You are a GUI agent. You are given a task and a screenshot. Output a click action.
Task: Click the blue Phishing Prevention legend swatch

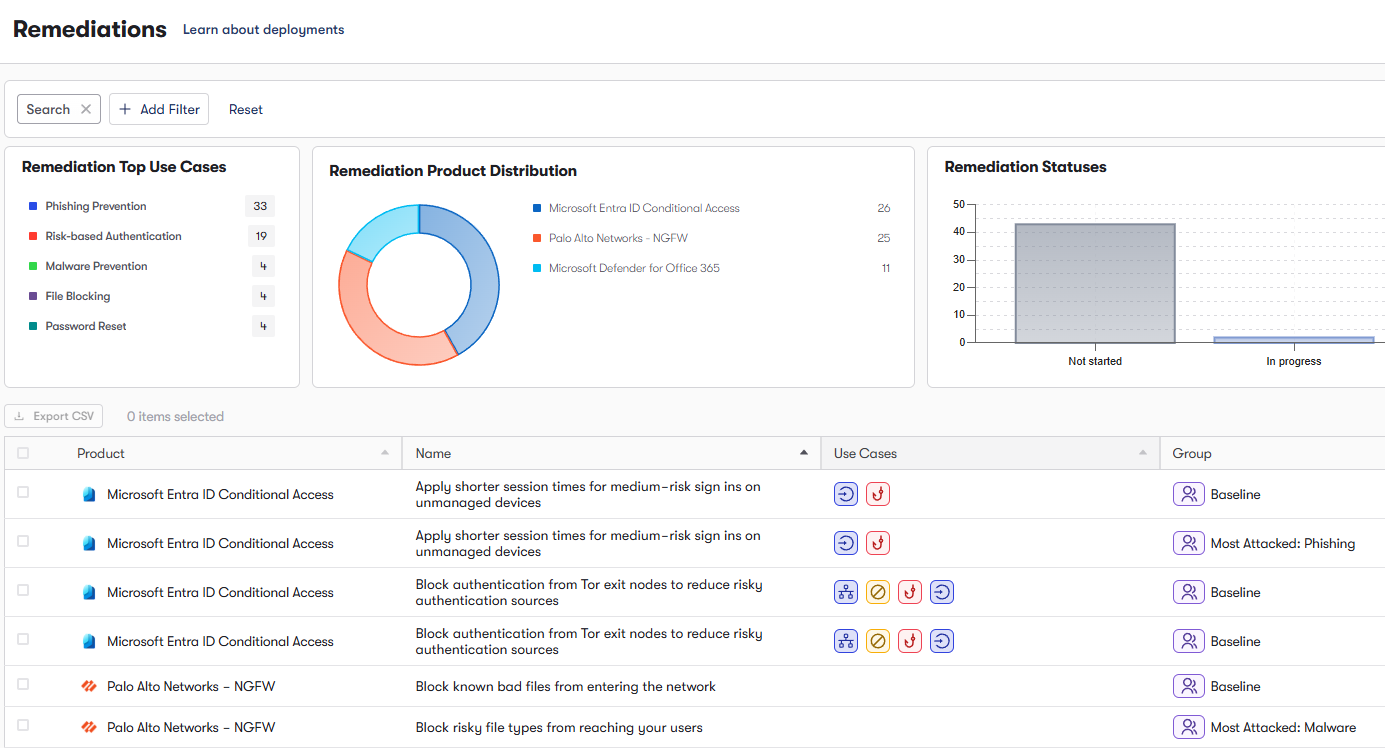click(x=33, y=206)
